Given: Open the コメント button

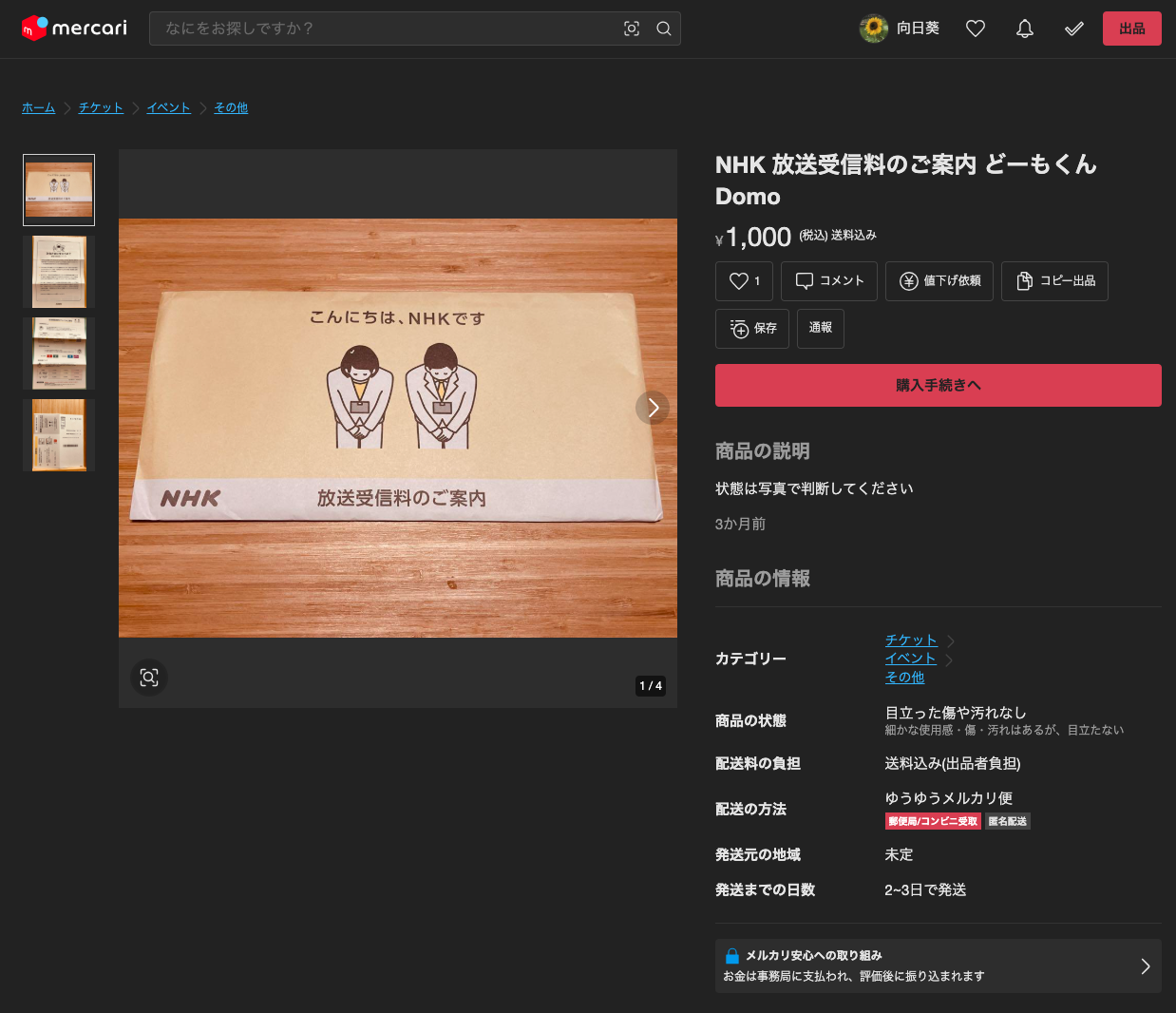Looking at the screenshot, I should pyautogui.click(x=828, y=281).
